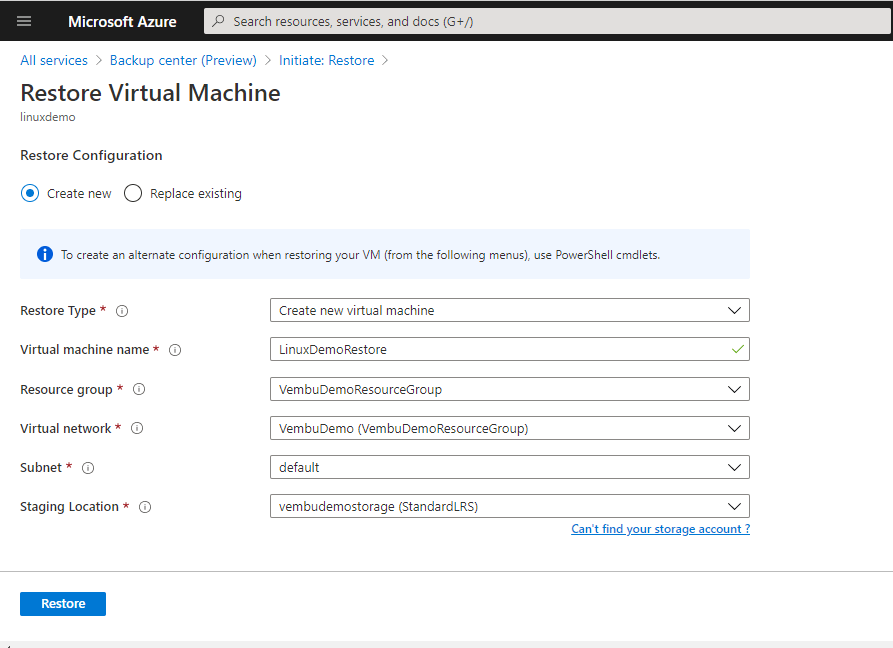Viewport: 893px width, 648px height.
Task: Open the Staging Location dropdown
Action: 510,506
